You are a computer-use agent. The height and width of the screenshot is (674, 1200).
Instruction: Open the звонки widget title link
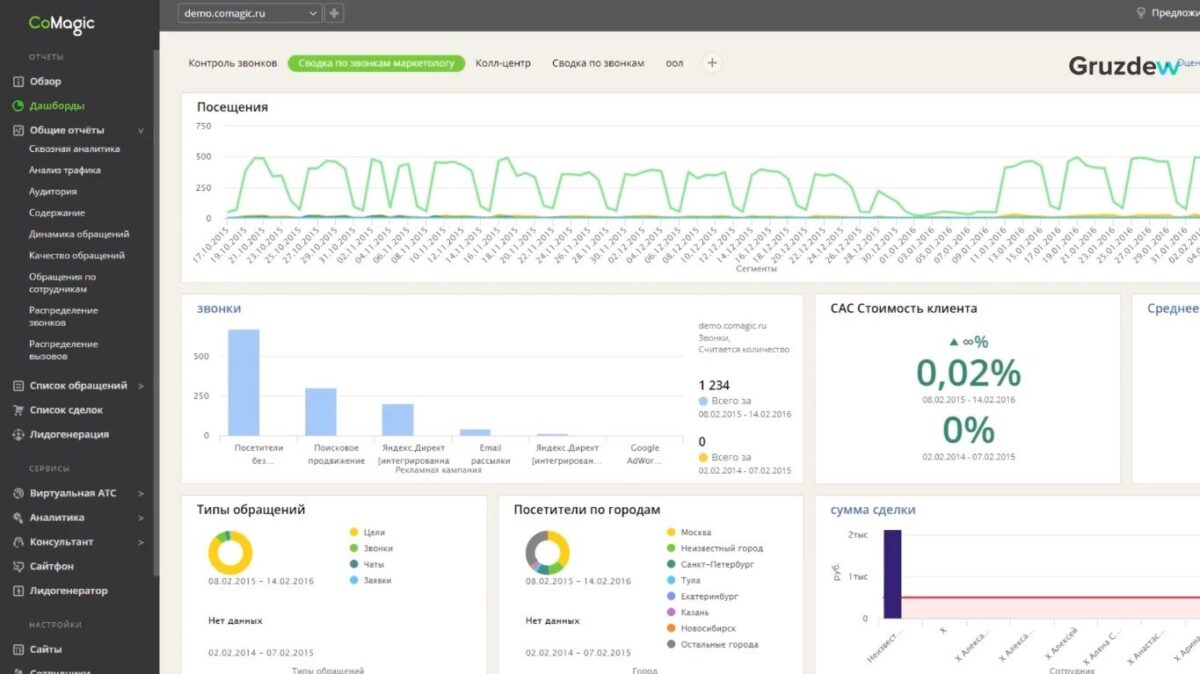[x=218, y=309]
